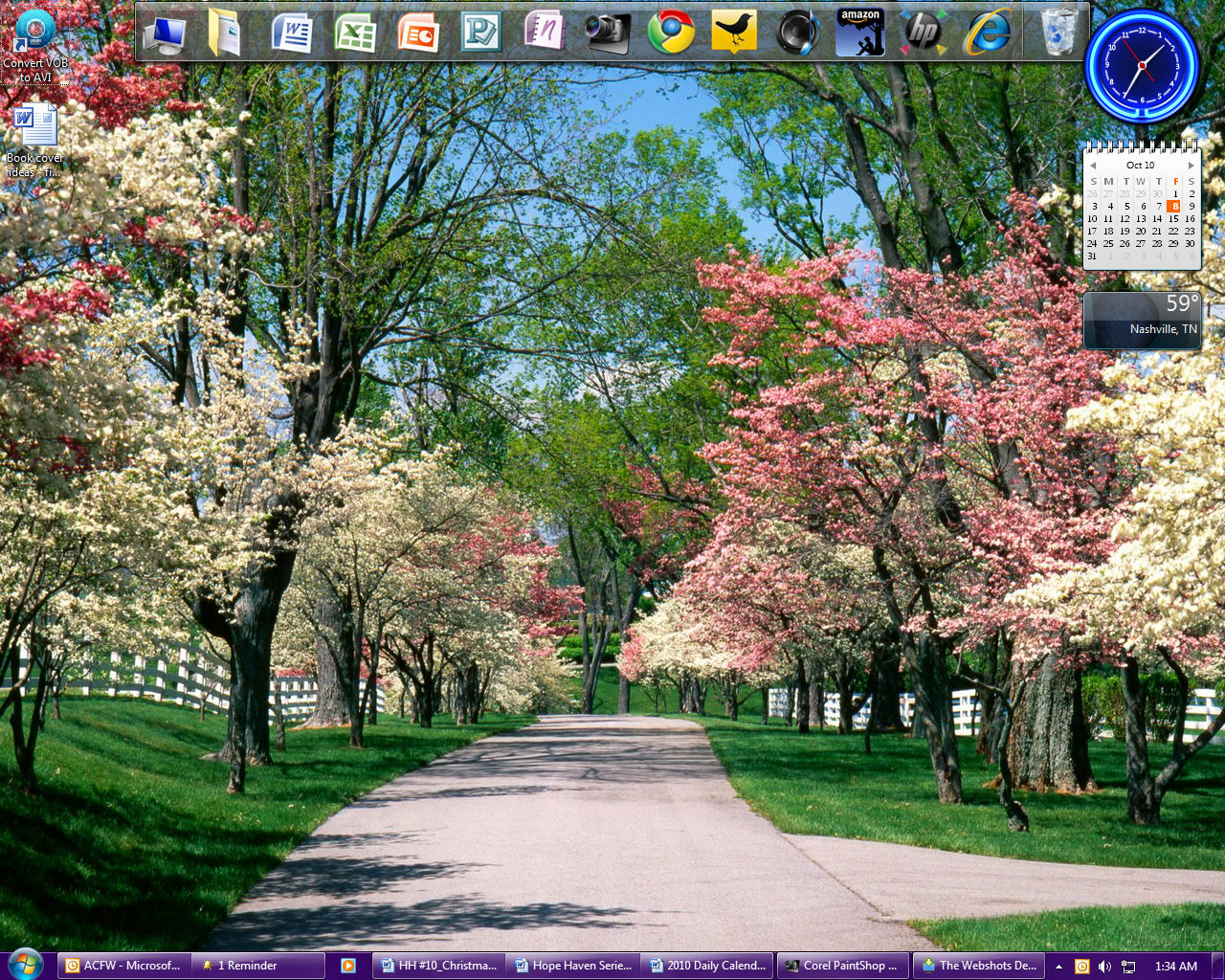Open PowerPoint from the dock
This screenshot has height=980, width=1225.
417,33
